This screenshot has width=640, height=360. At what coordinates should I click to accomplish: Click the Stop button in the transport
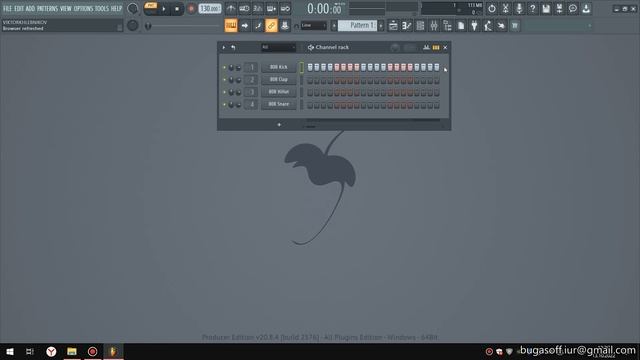[x=177, y=9]
